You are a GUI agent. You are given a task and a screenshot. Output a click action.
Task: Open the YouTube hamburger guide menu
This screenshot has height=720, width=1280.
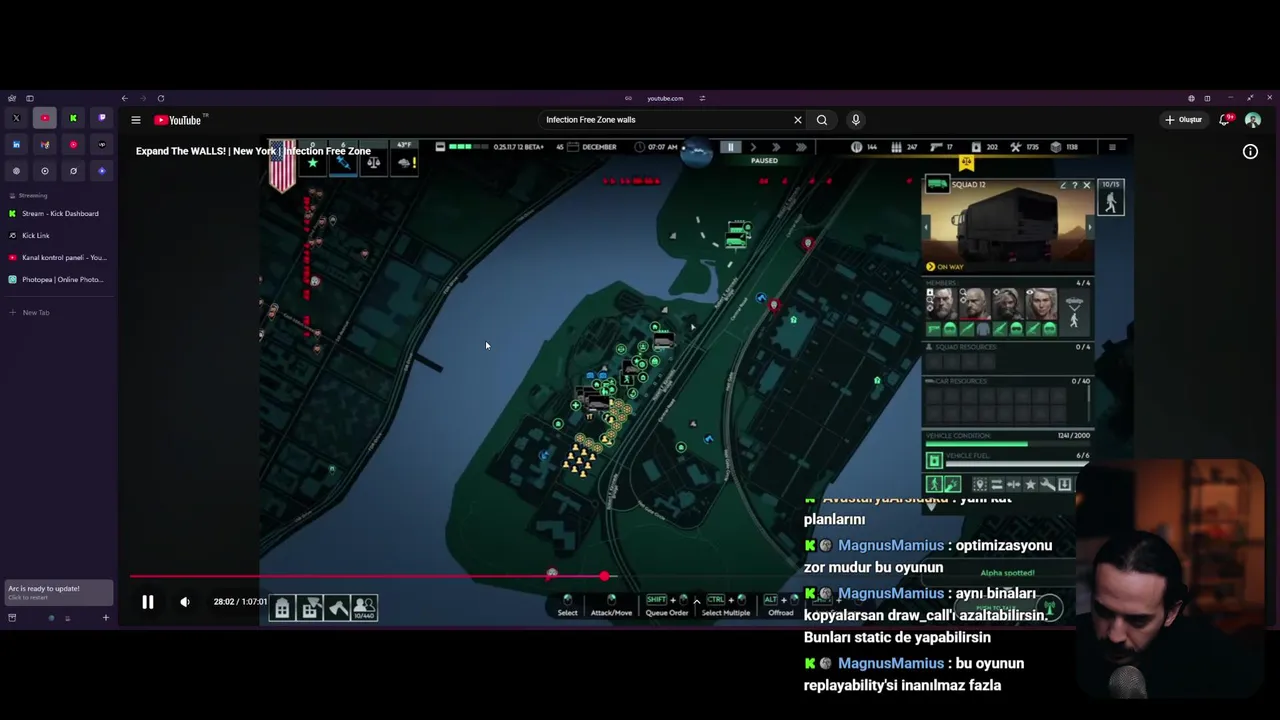[x=136, y=120]
